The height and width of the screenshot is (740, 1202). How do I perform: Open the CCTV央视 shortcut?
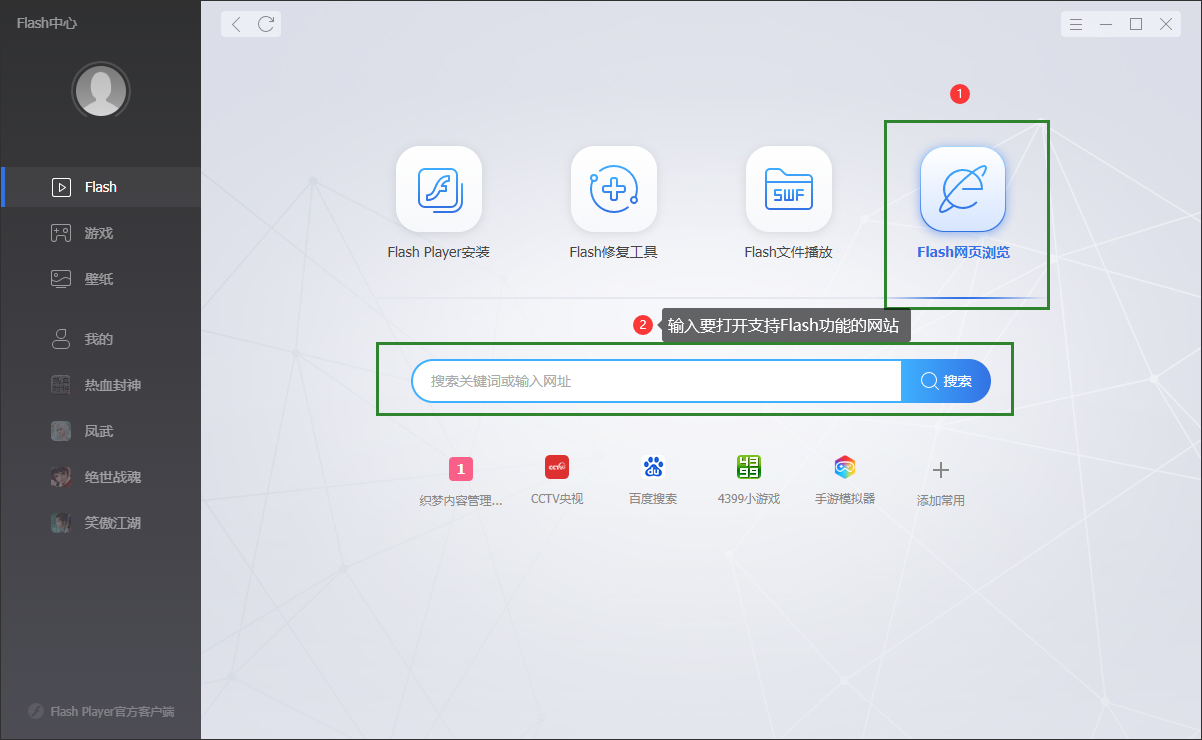pos(556,467)
